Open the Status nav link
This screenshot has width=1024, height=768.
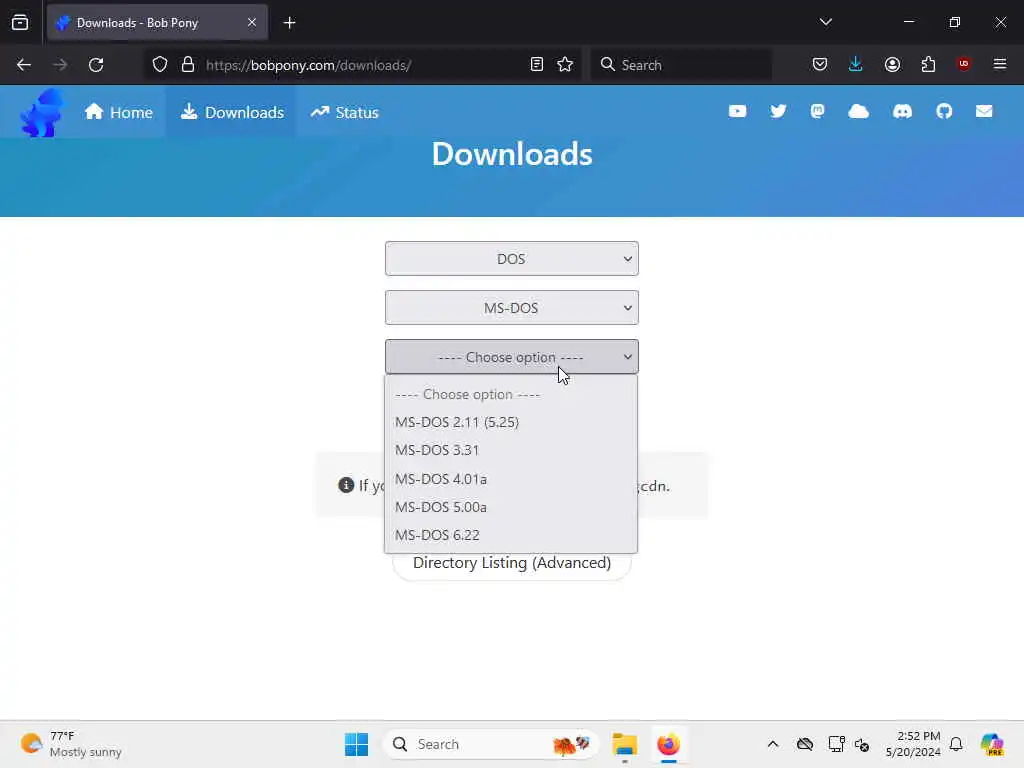coord(345,112)
